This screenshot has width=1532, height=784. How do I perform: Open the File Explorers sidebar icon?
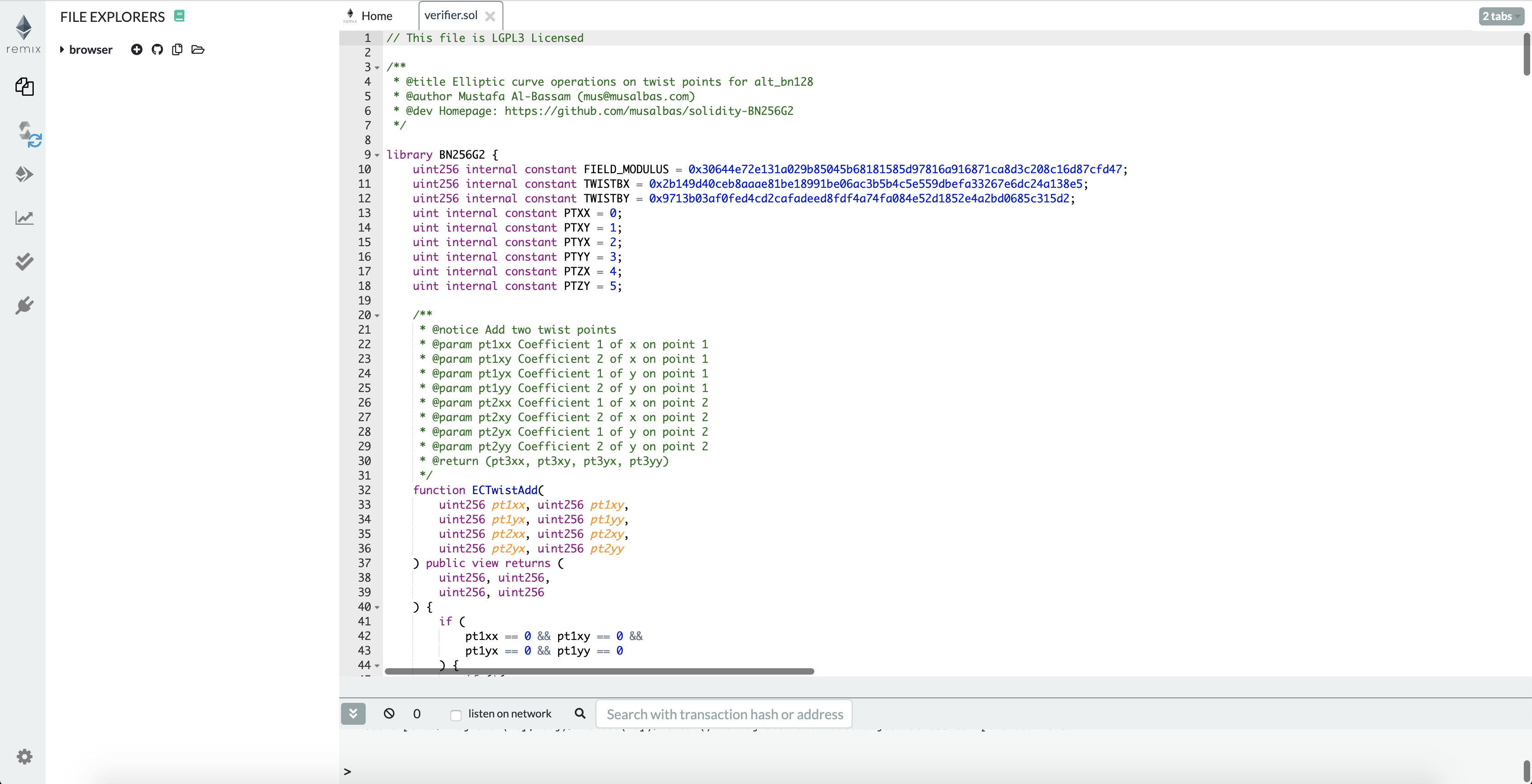click(24, 87)
